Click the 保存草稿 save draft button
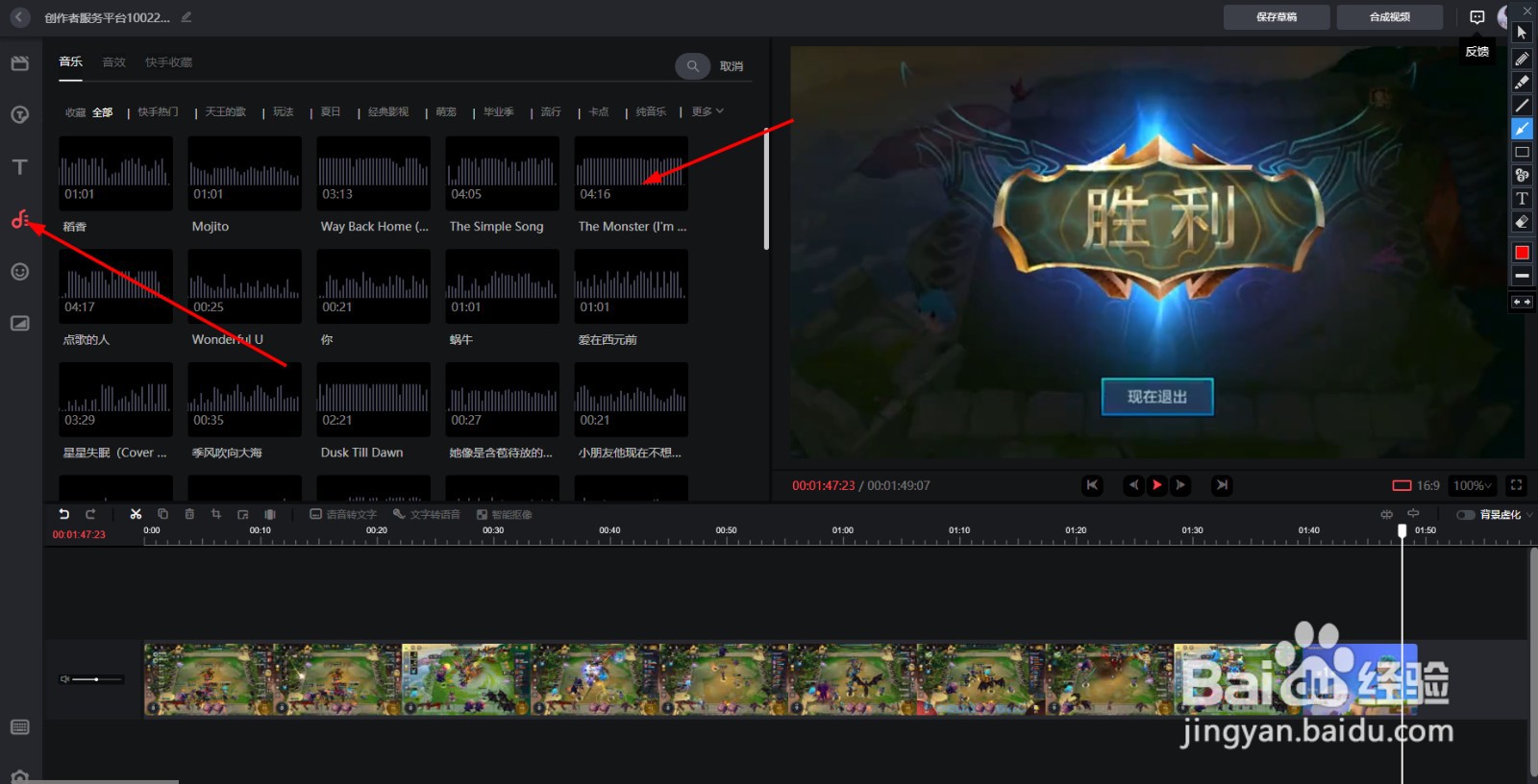 pos(1277,17)
